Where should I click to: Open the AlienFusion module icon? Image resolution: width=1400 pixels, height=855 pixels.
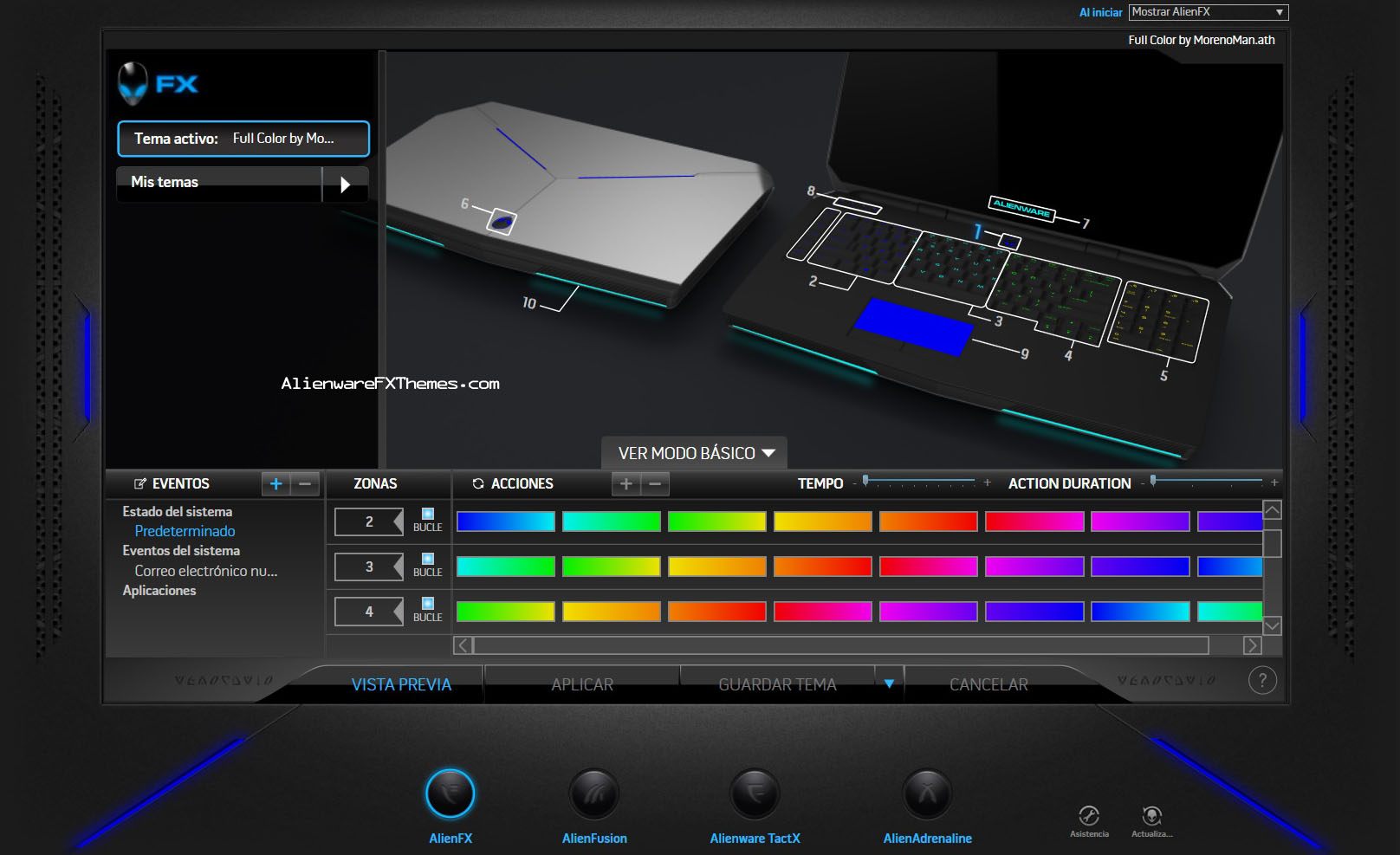coord(594,793)
